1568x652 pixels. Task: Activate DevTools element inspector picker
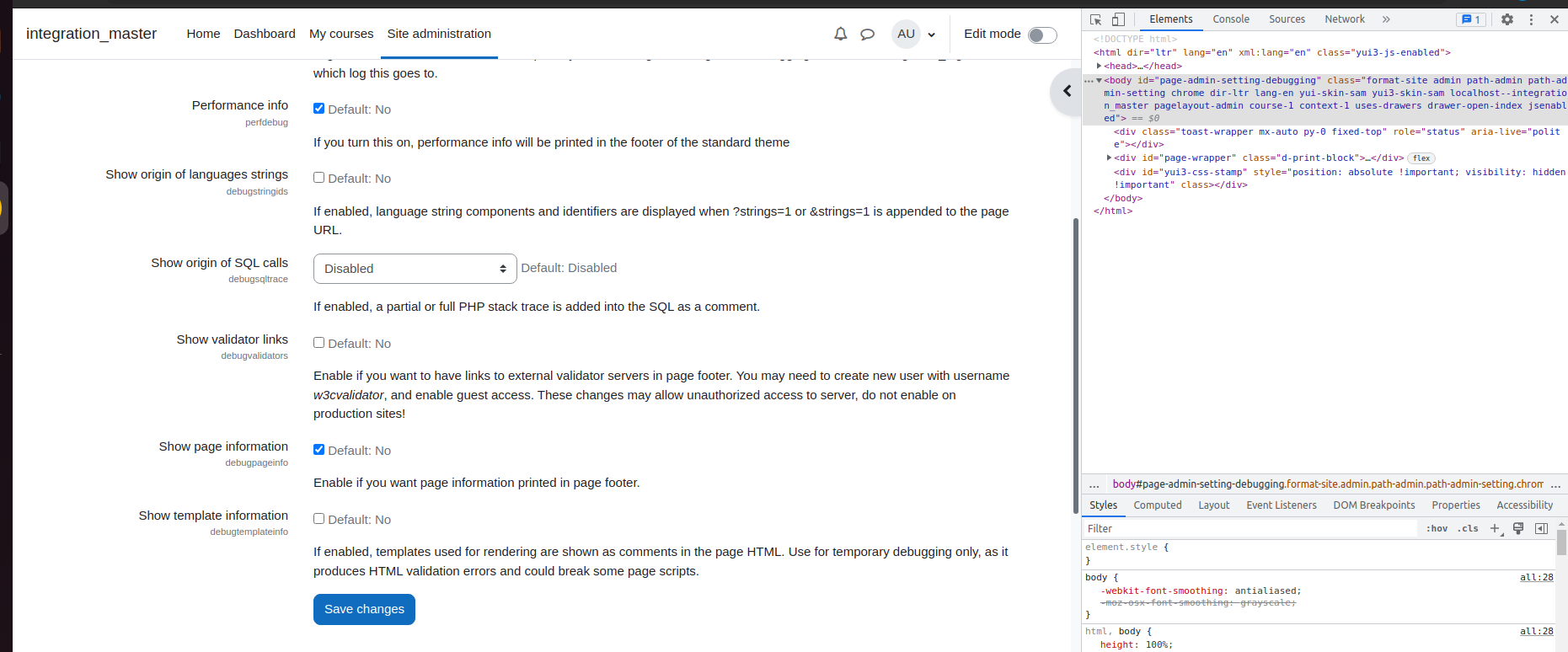[x=1095, y=19]
